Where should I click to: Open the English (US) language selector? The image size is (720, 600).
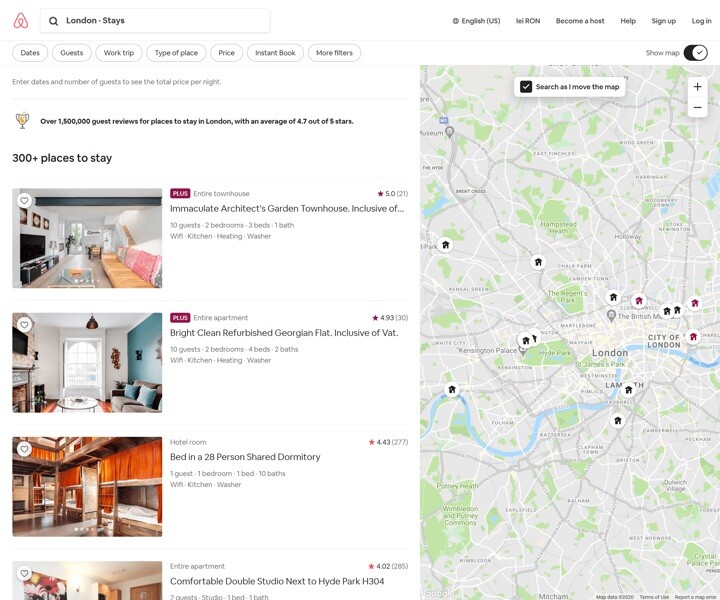476,21
